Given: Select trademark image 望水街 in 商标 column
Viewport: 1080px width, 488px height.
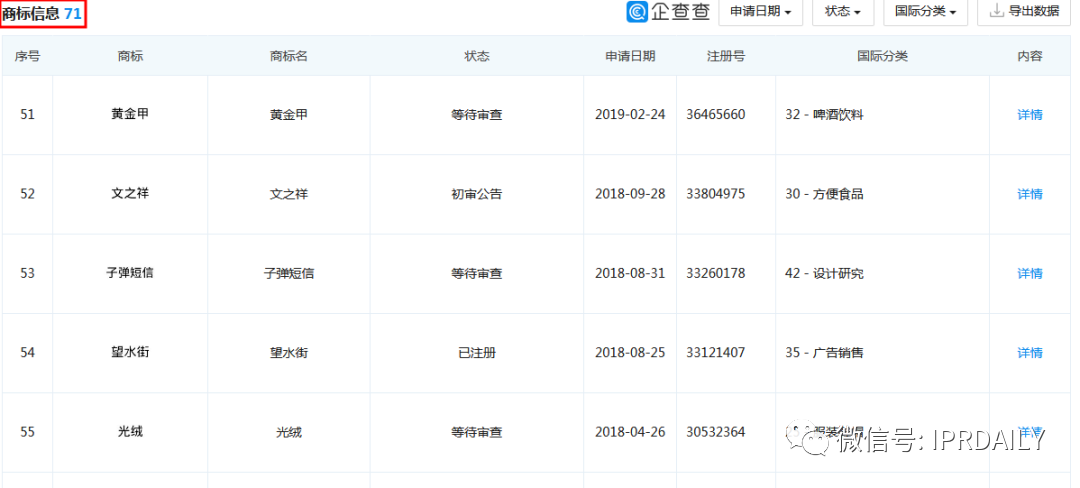Looking at the screenshot, I should [130, 352].
